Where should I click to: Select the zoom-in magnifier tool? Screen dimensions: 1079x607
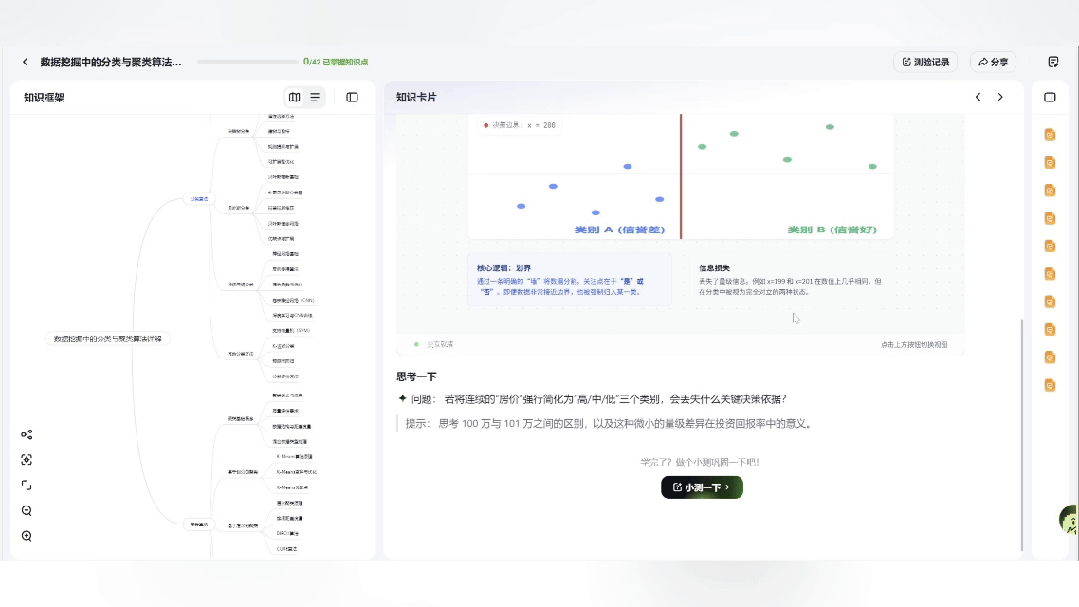[x=25, y=535]
